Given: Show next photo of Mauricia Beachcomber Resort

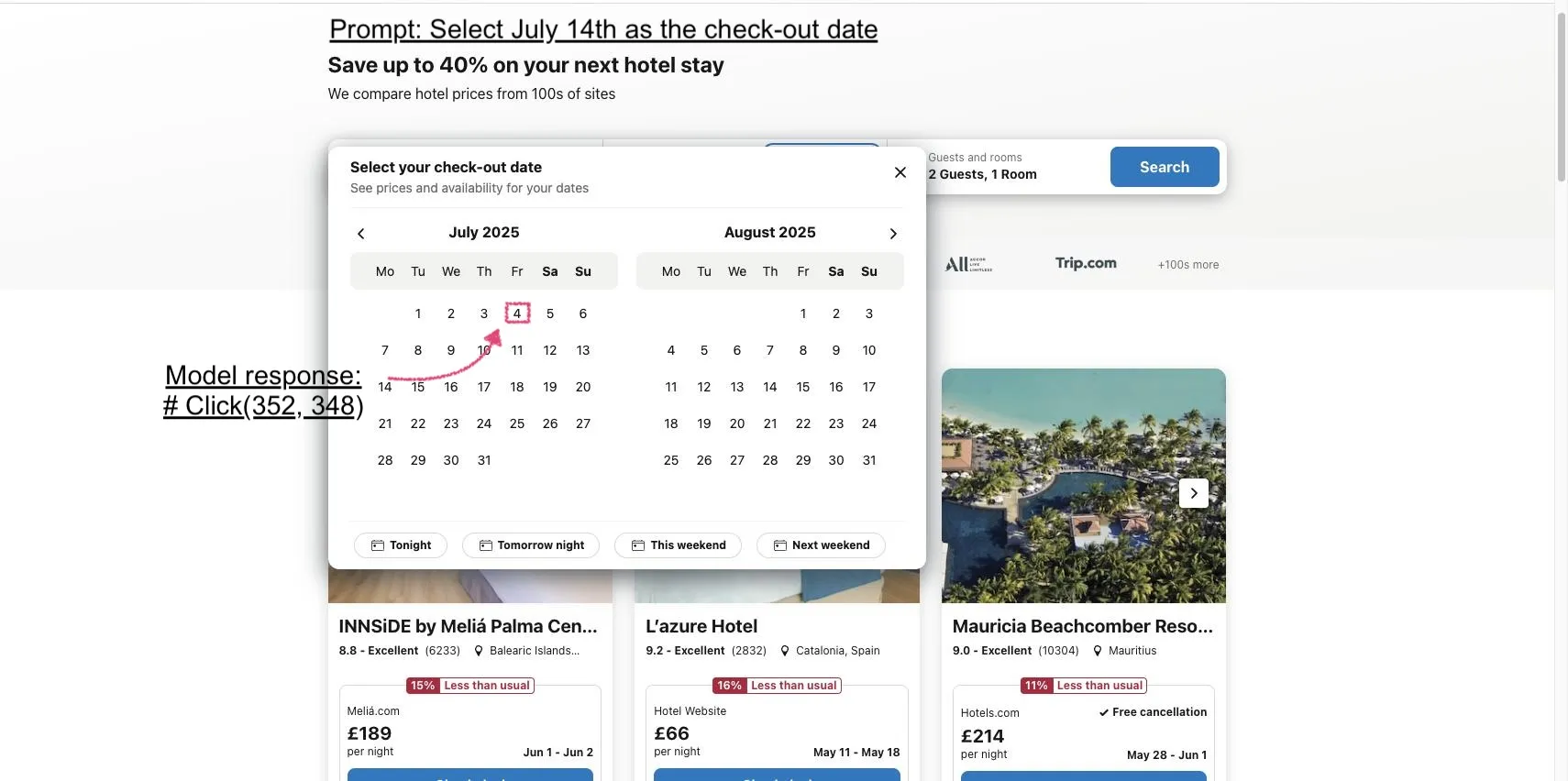Looking at the screenshot, I should pos(1194,493).
